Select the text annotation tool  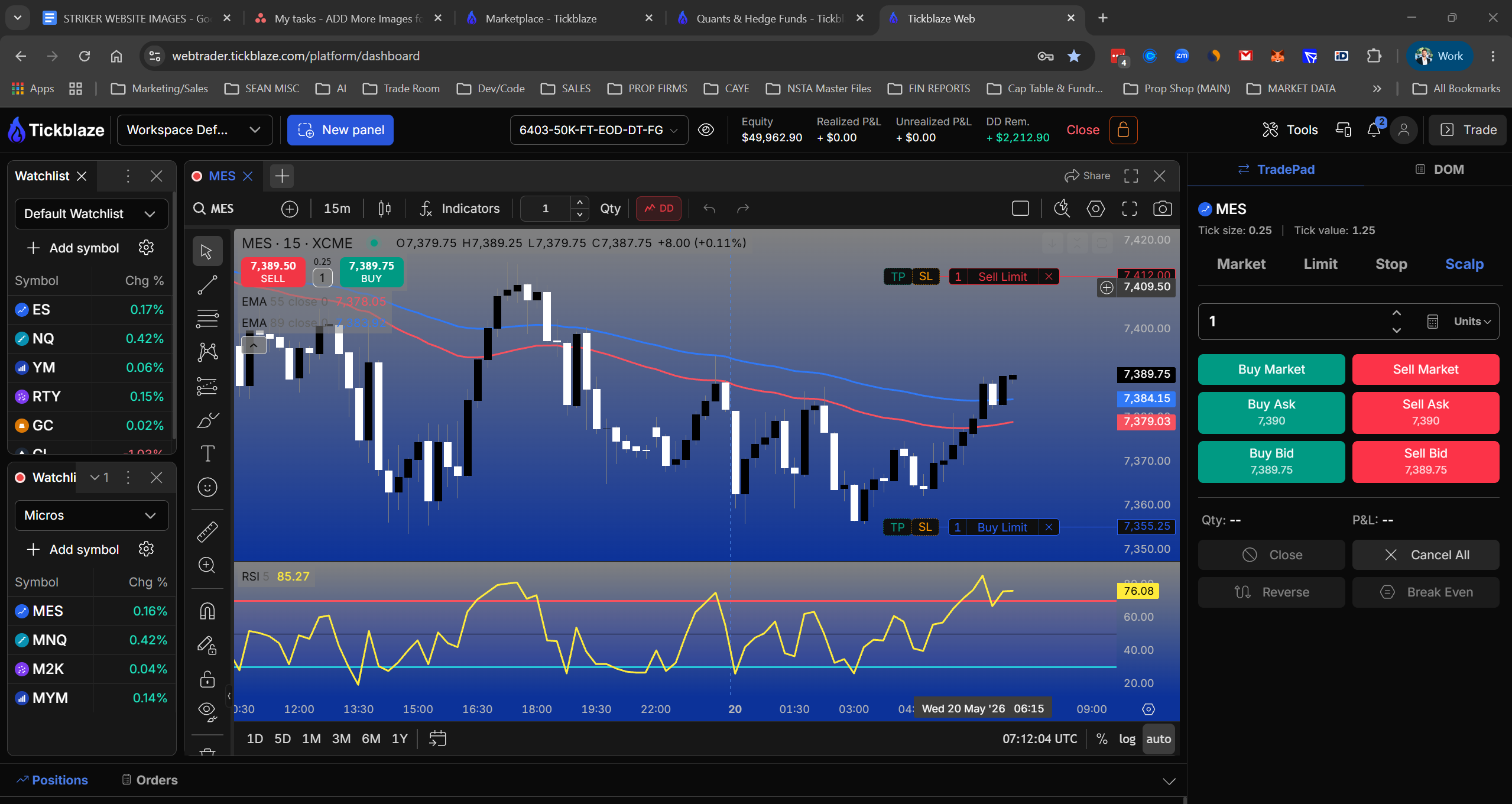click(x=207, y=453)
